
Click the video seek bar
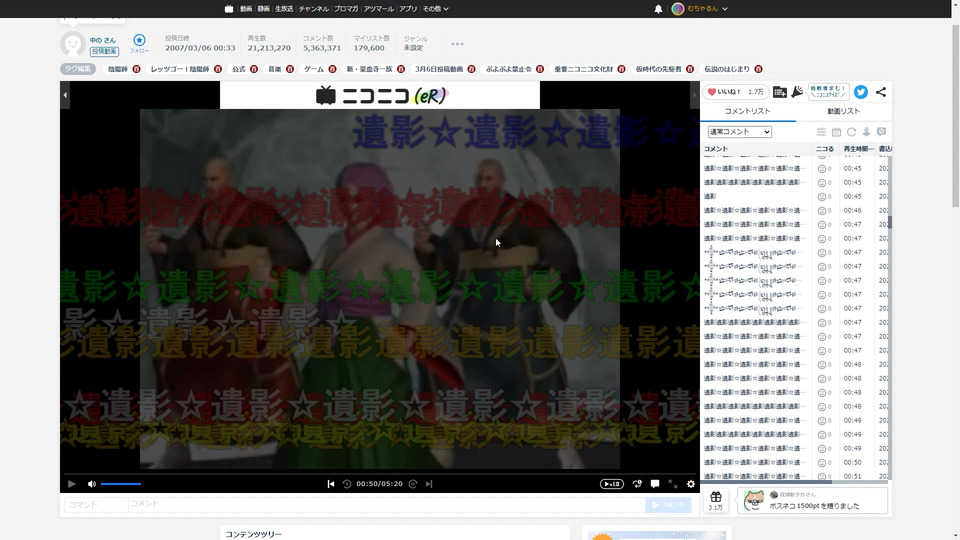(380, 473)
